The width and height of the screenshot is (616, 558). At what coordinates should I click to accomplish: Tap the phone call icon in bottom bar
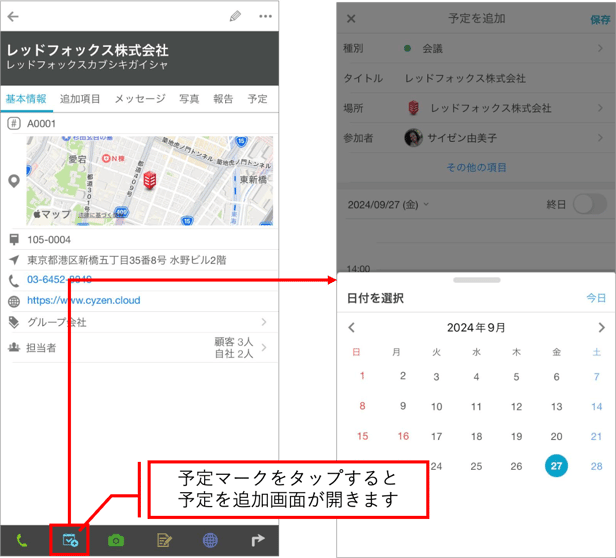tap(22, 541)
